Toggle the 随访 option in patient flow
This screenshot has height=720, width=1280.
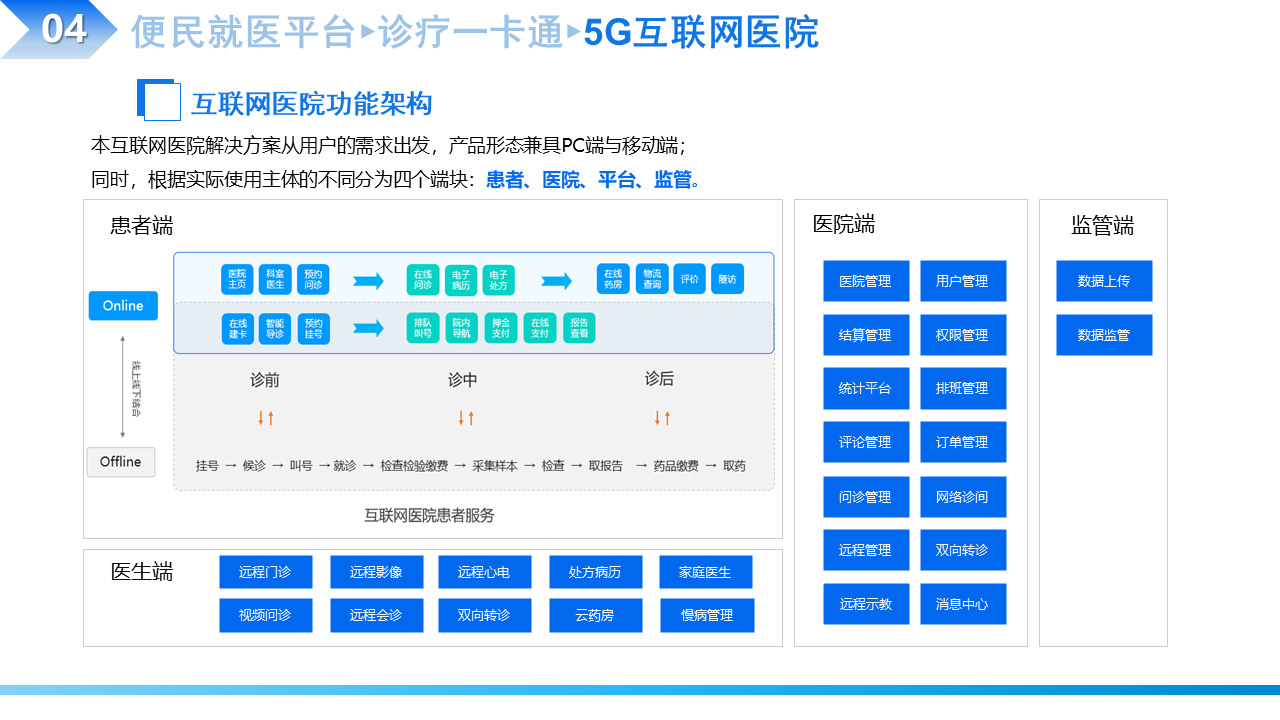pyautogui.click(x=728, y=278)
